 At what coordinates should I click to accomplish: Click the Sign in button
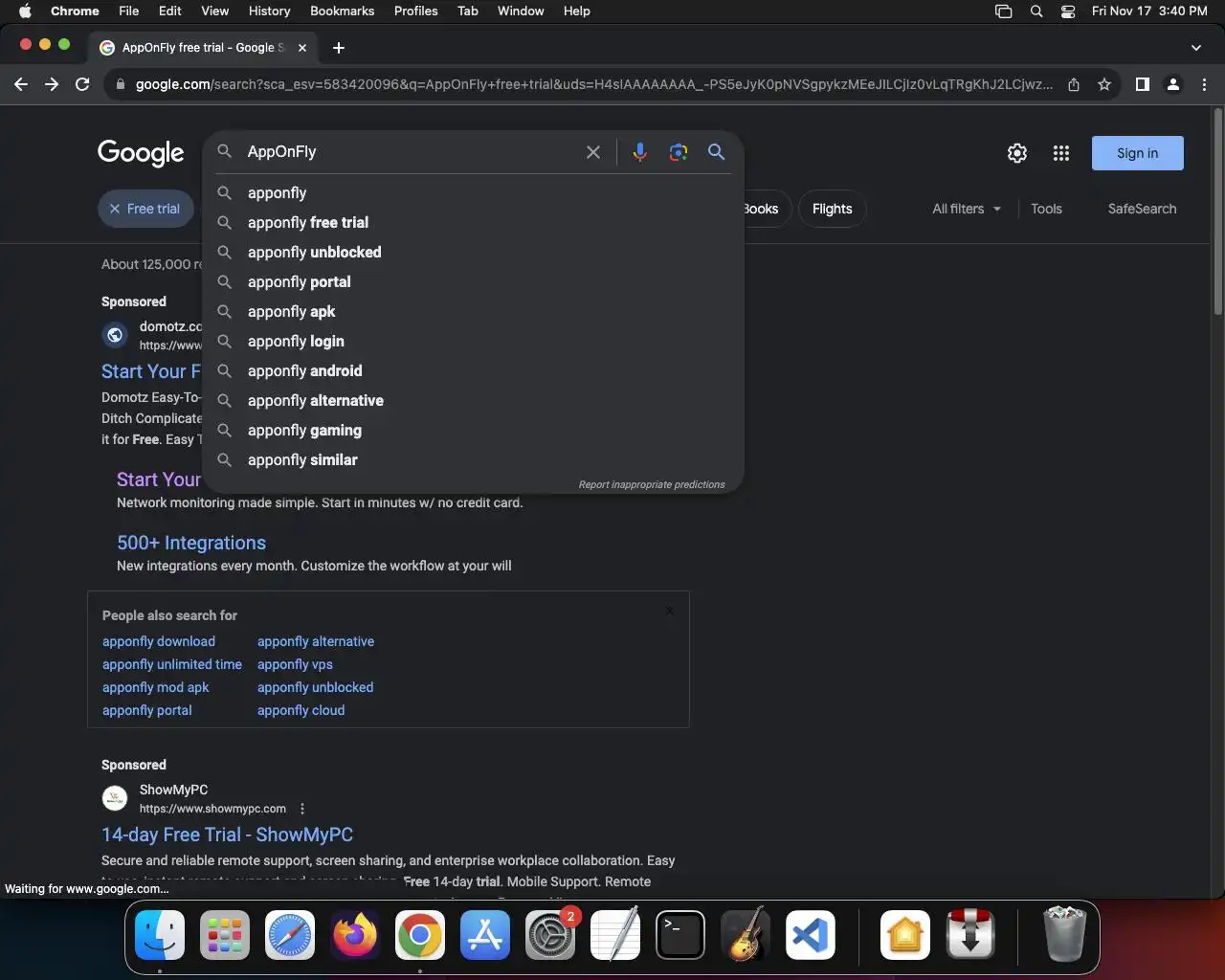click(x=1137, y=153)
